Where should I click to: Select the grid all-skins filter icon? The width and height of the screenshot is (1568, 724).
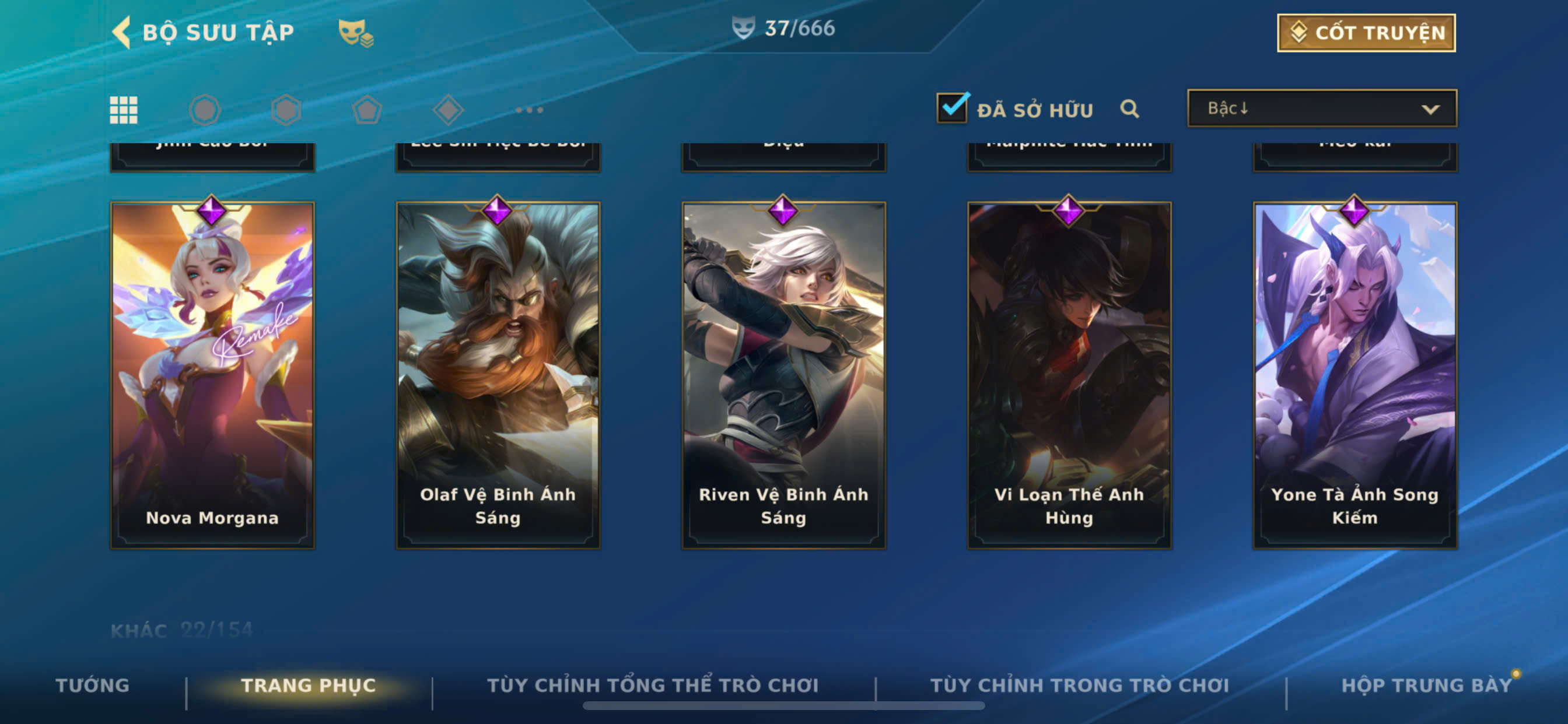click(124, 110)
